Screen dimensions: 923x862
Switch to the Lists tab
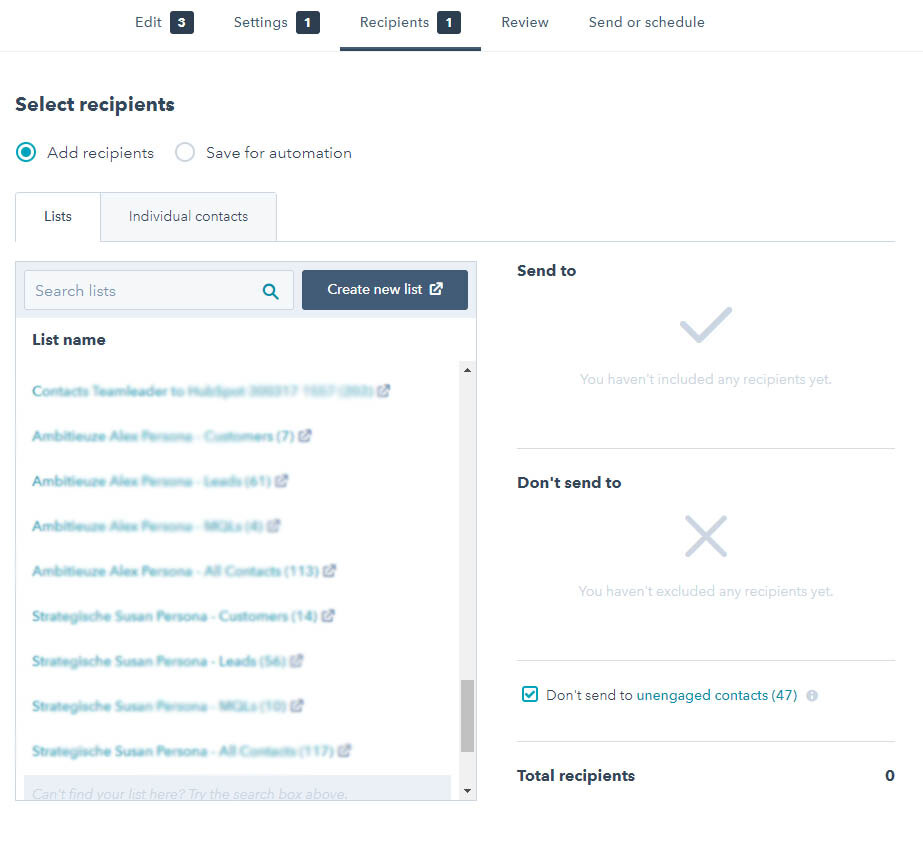[58, 217]
